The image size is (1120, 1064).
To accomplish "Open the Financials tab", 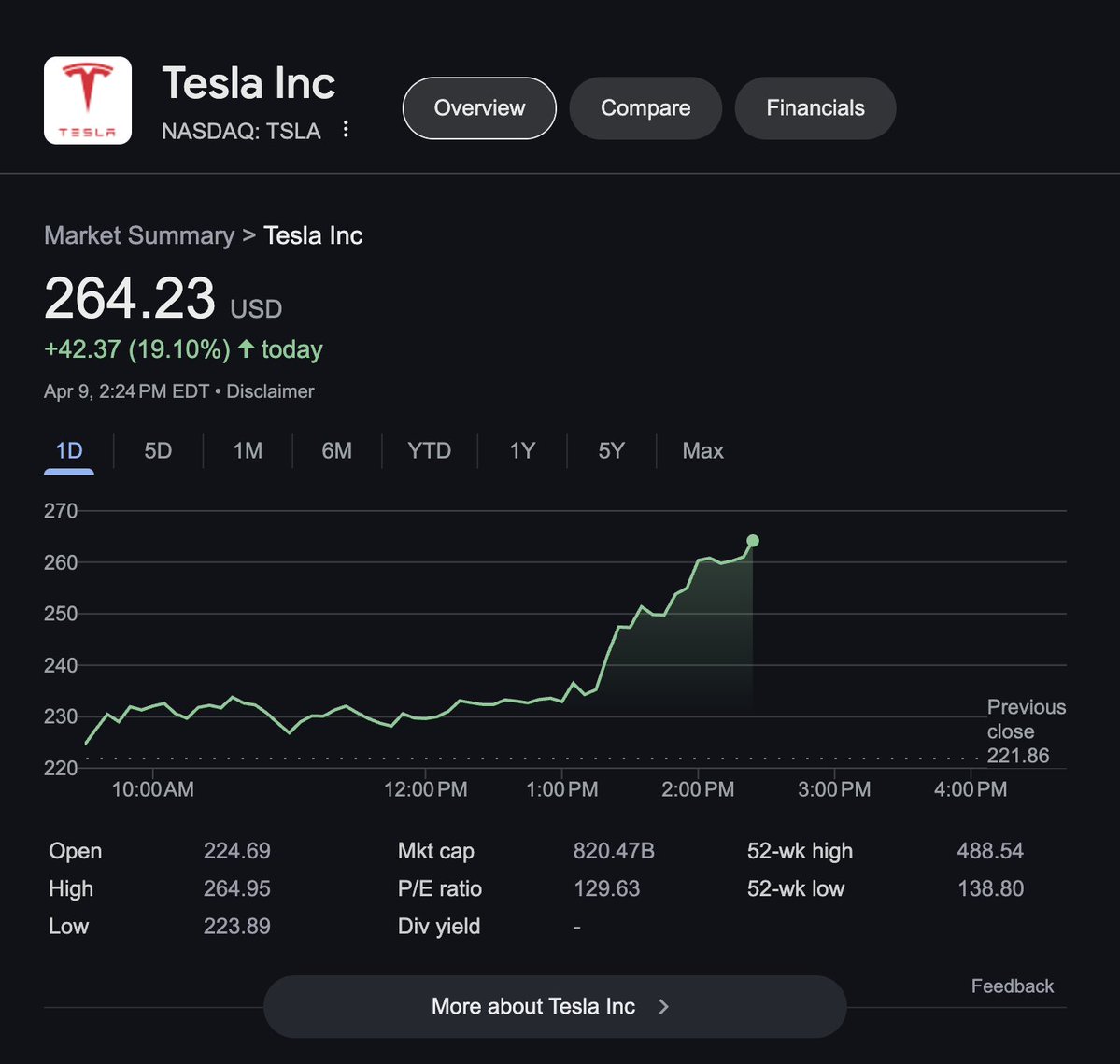I will click(815, 108).
